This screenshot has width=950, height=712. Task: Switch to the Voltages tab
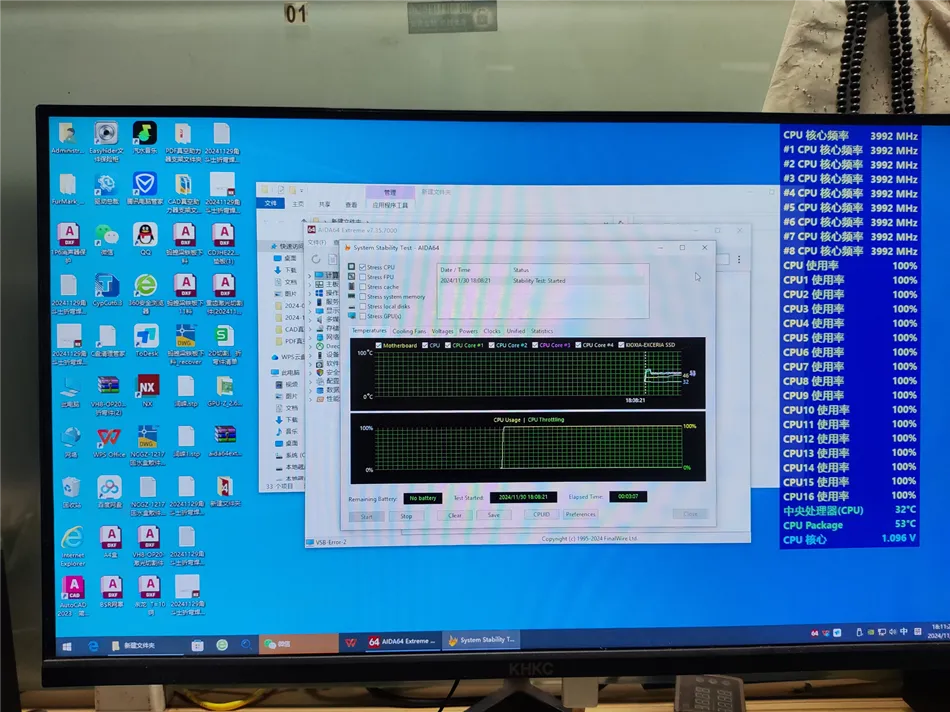(x=442, y=331)
